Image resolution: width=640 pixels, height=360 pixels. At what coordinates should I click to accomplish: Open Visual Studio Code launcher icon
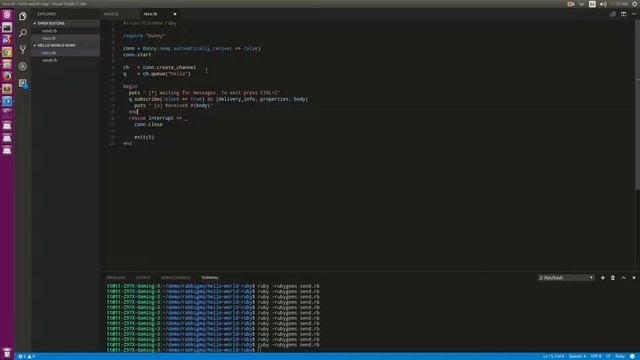pyautogui.click(x=7, y=101)
